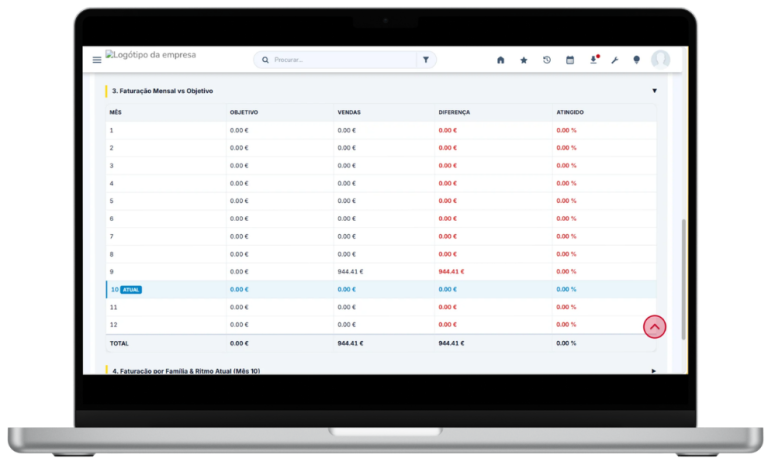Open the user profile avatar
The image size is (768, 465).
(660, 59)
